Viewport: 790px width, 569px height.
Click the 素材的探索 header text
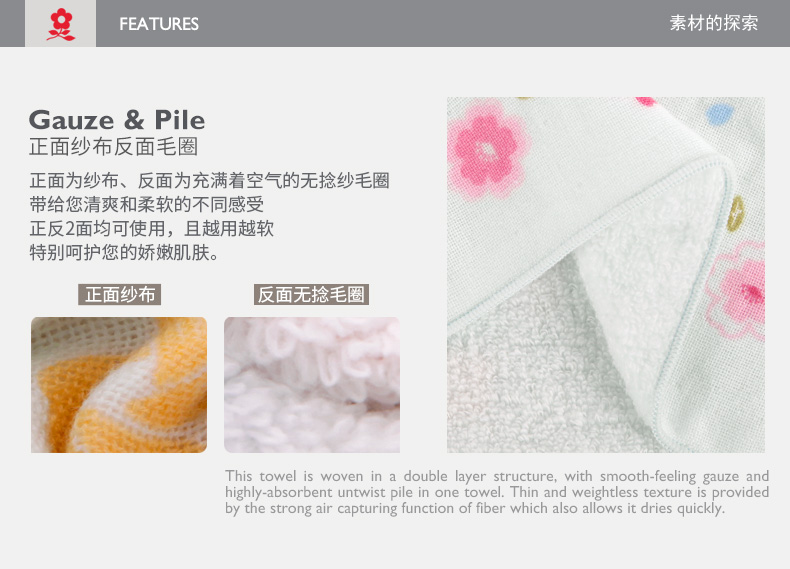713,23
